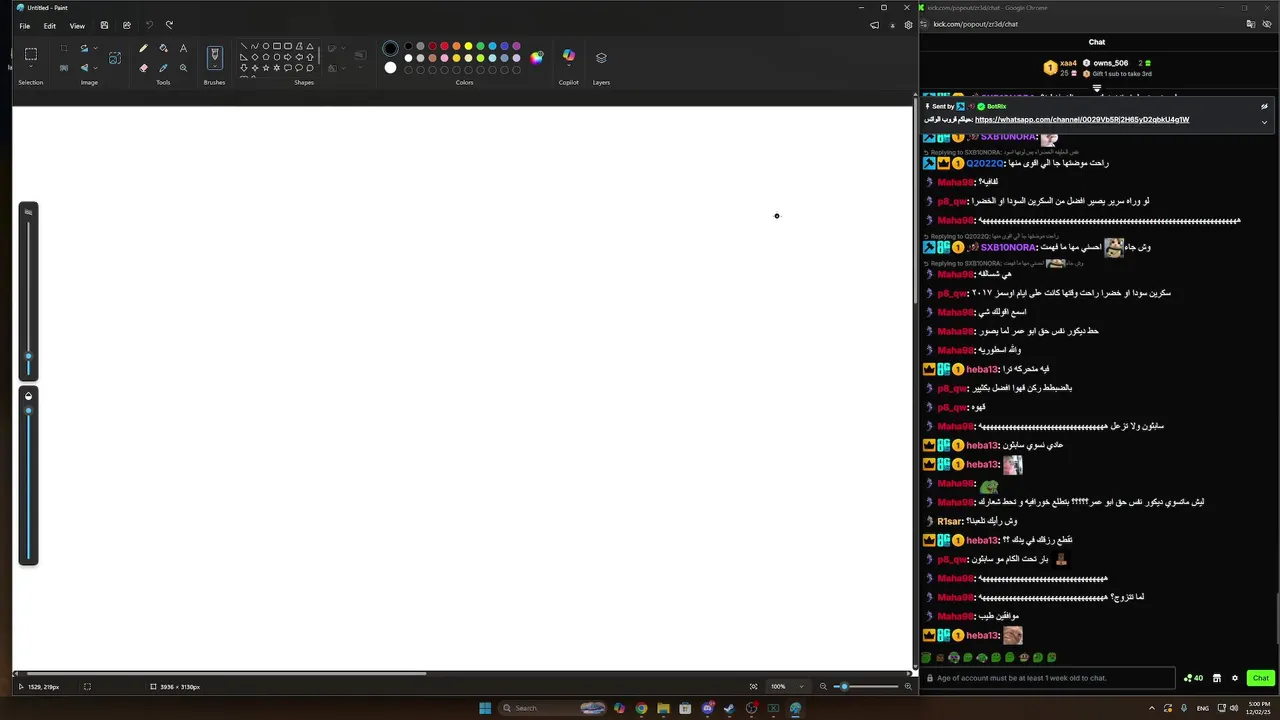Expand the Flip options dropdown arrow
The height and width of the screenshot is (720, 1280).
pos(95,68)
